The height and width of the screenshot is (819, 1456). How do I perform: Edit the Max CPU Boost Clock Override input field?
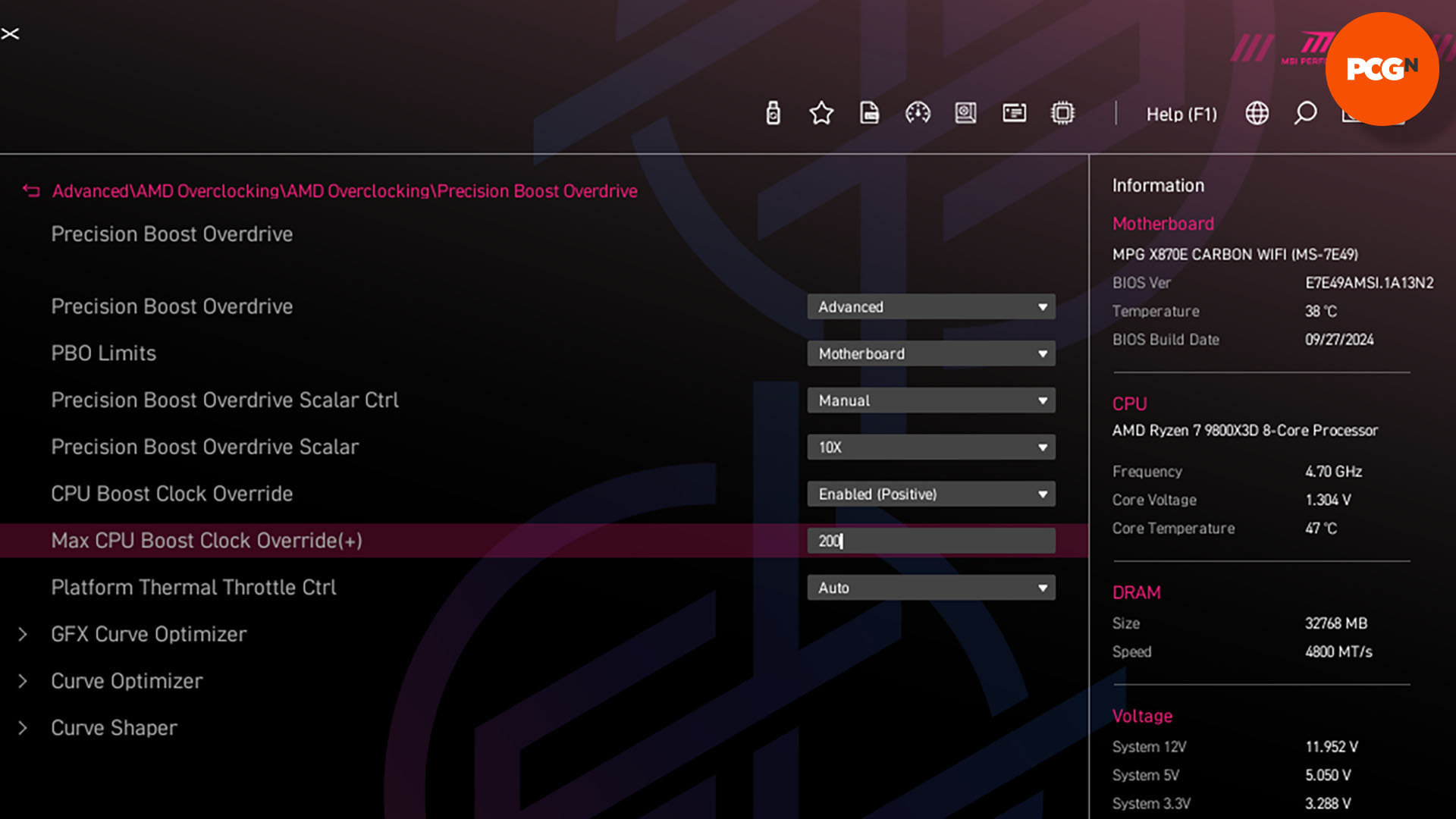click(x=931, y=541)
